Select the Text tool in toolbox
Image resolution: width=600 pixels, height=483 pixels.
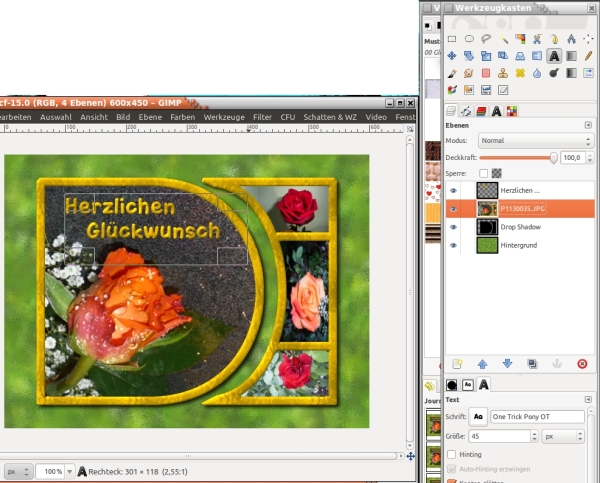coord(554,56)
